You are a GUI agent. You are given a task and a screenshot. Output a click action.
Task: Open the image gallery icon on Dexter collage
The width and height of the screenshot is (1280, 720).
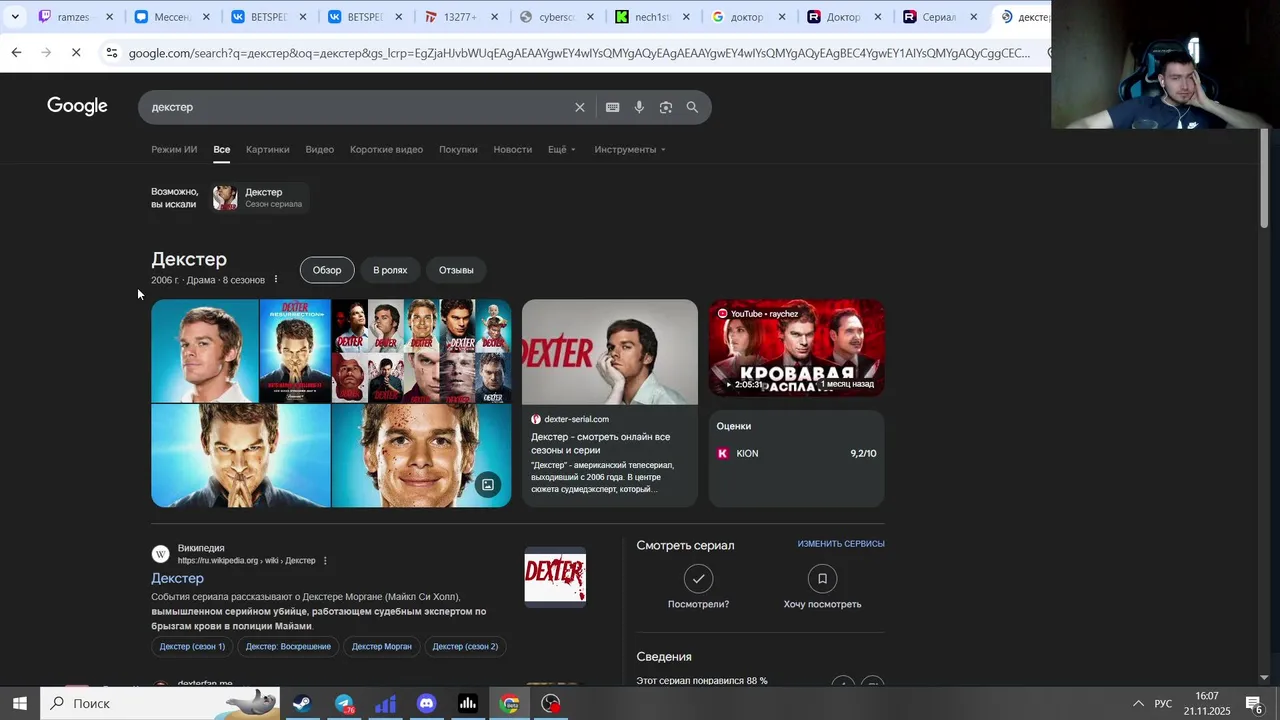[488, 485]
